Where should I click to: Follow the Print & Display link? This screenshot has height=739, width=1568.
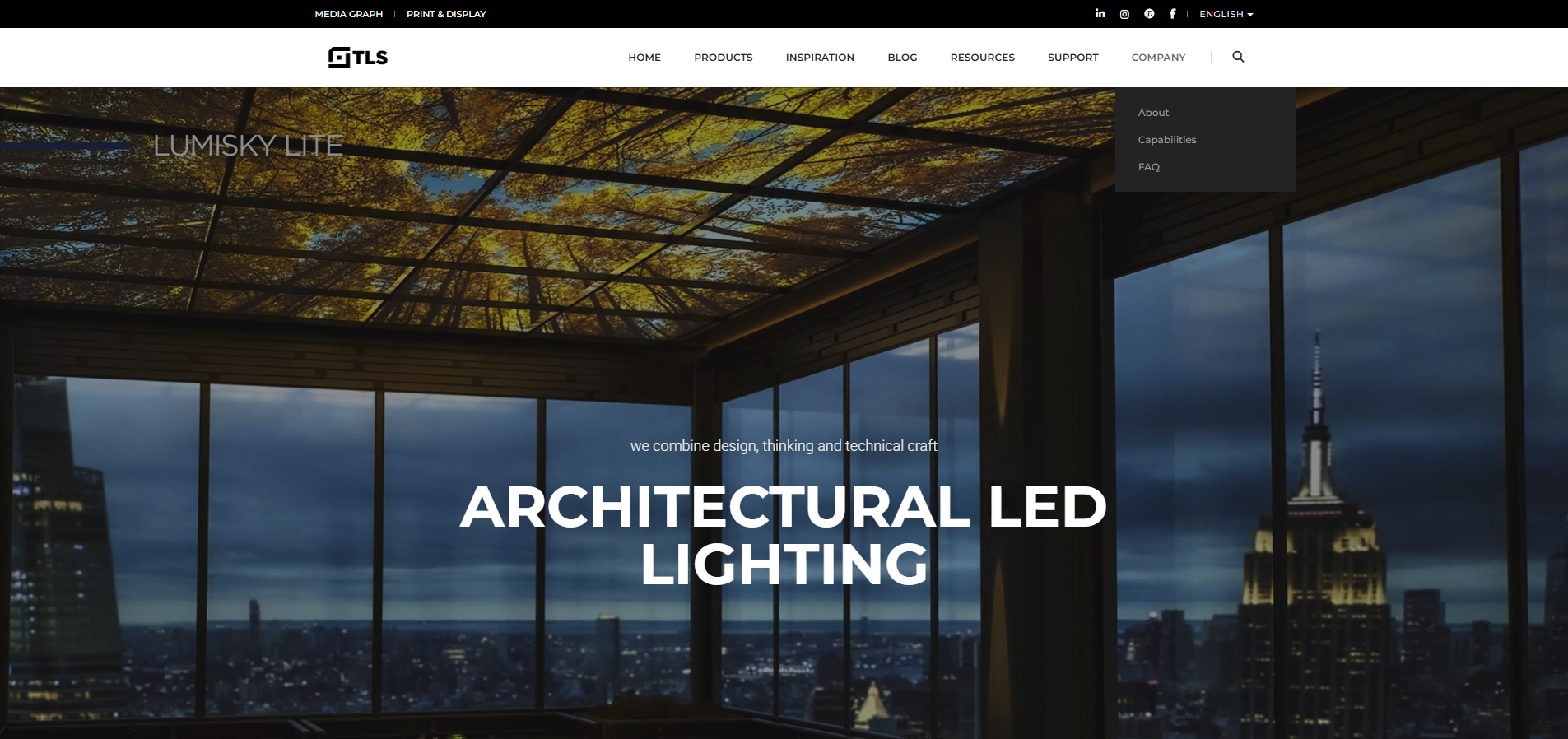tap(446, 14)
